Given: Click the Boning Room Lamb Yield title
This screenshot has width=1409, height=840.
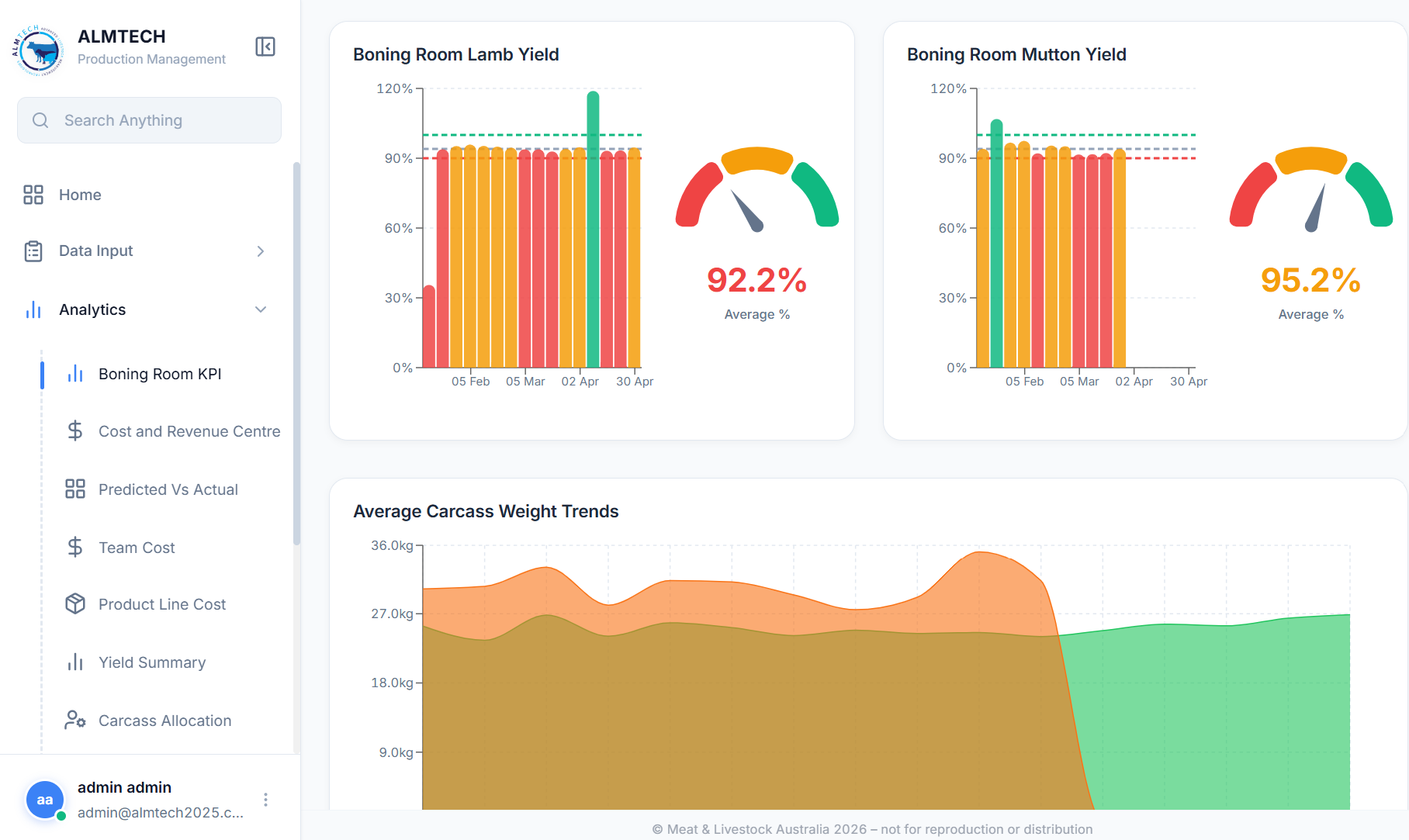Looking at the screenshot, I should [456, 54].
